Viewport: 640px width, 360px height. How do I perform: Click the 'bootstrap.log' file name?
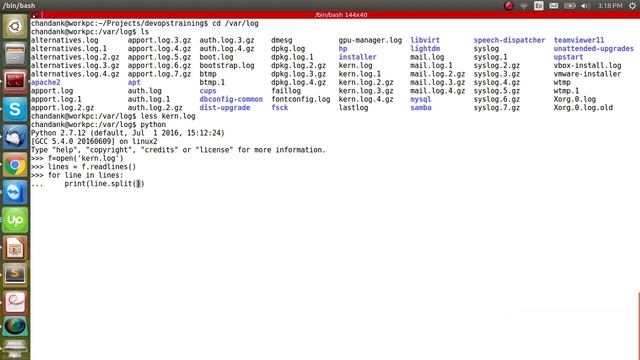point(227,65)
